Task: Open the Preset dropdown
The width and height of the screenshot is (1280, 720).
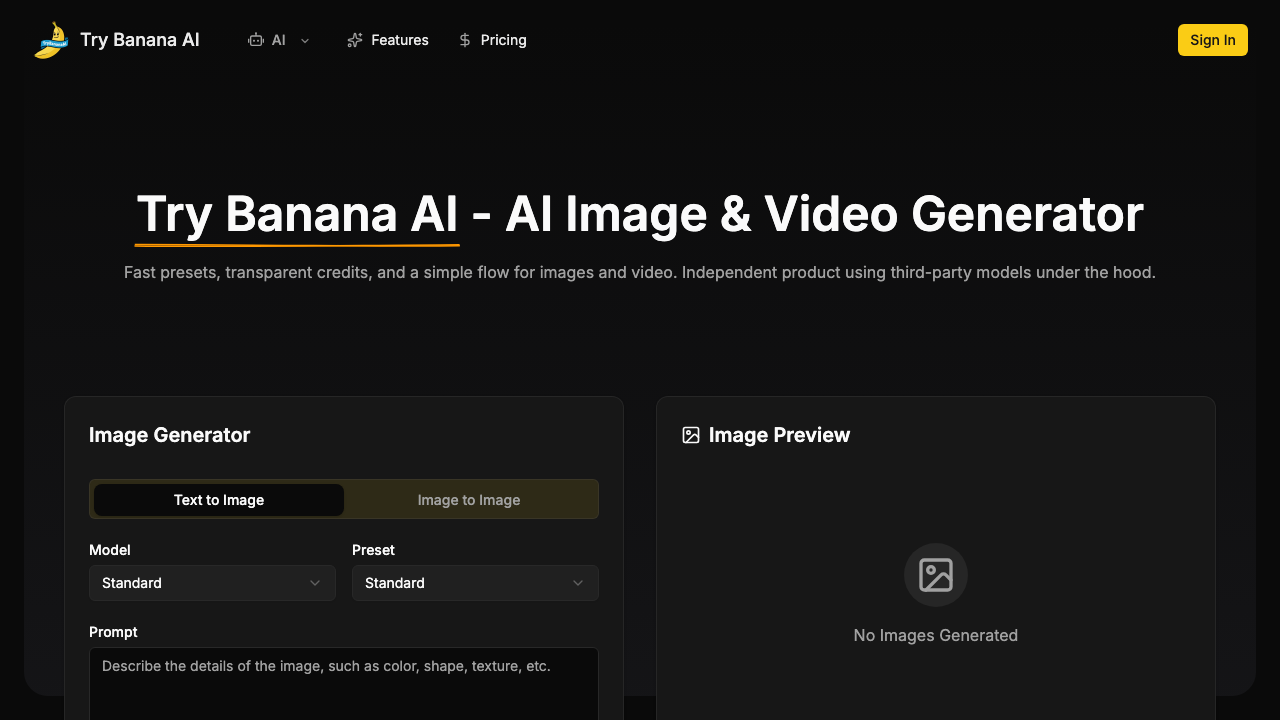Action: click(x=475, y=583)
